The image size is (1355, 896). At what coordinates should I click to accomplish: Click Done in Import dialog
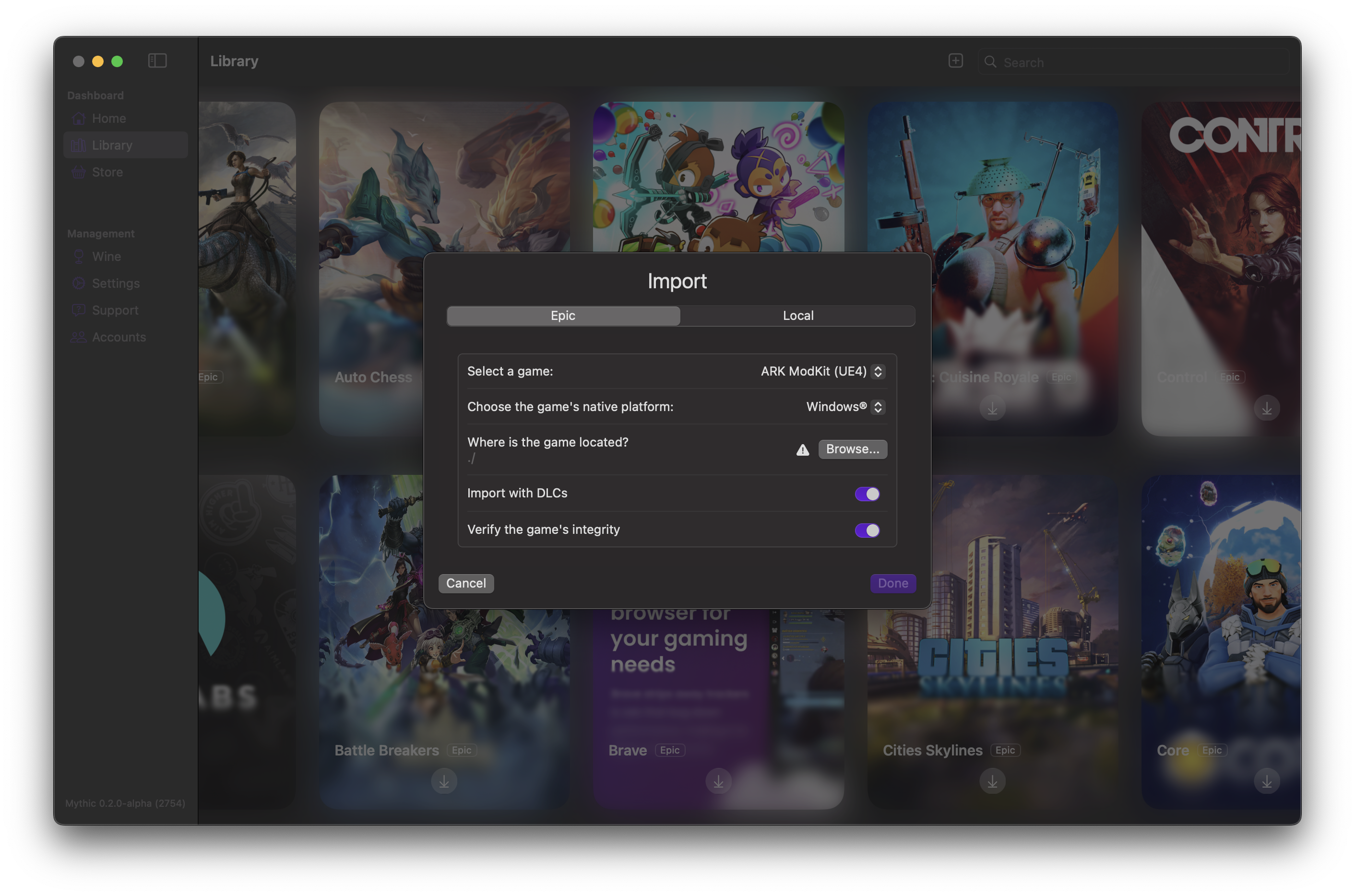[x=892, y=583]
